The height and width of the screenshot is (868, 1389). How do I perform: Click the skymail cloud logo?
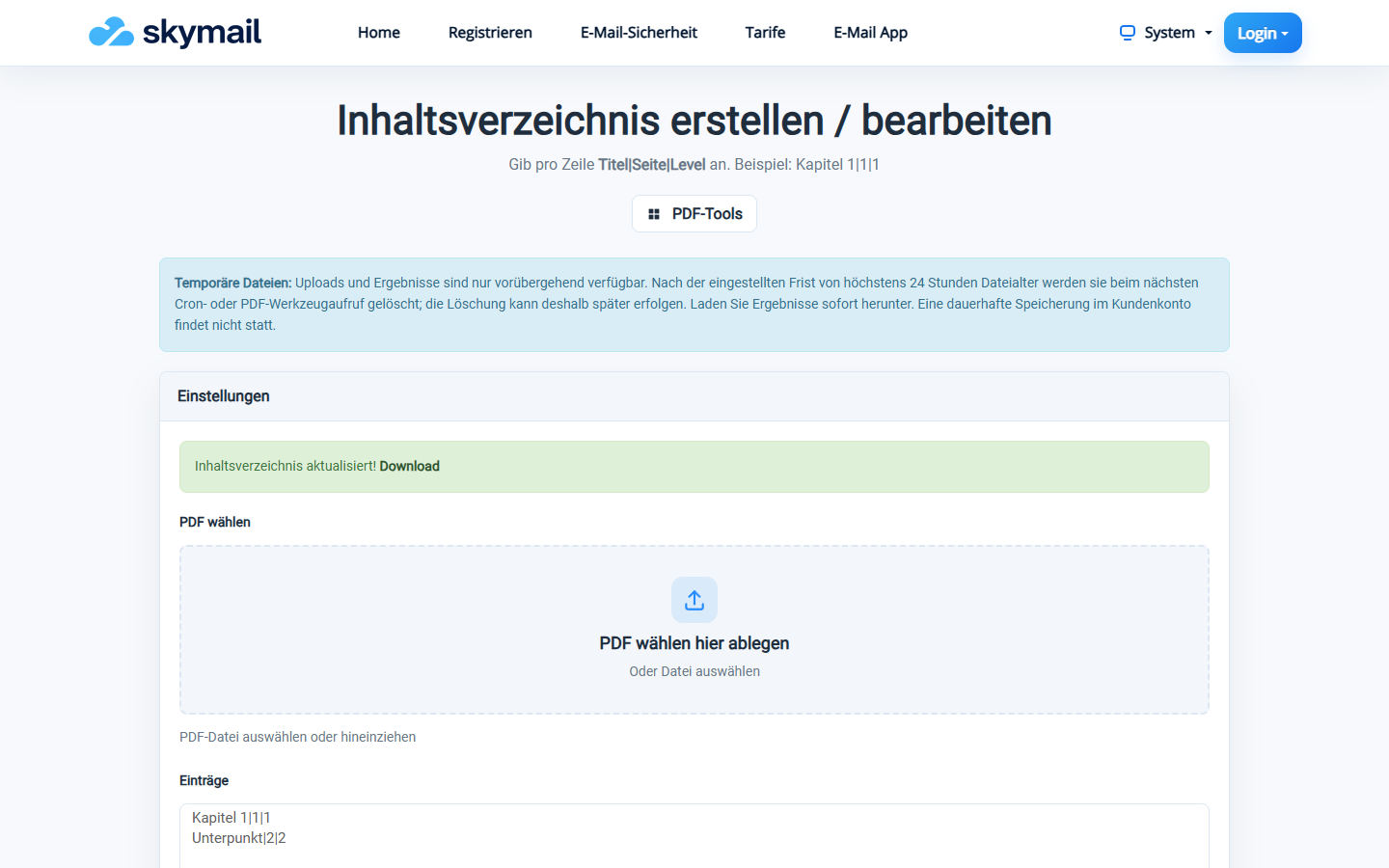click(x=175, y=32)
